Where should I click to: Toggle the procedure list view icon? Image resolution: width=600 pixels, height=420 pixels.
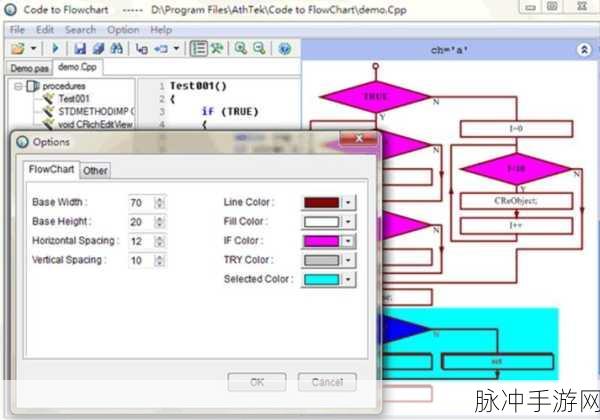coord(199,49)
